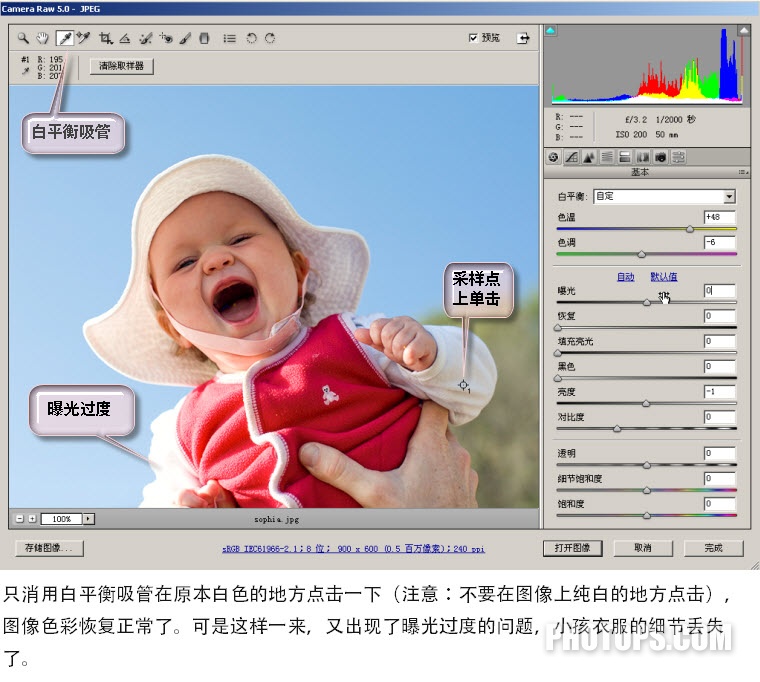Click the 存储图像 save image button
Screen dimensions: 760x682
[48, 548]
